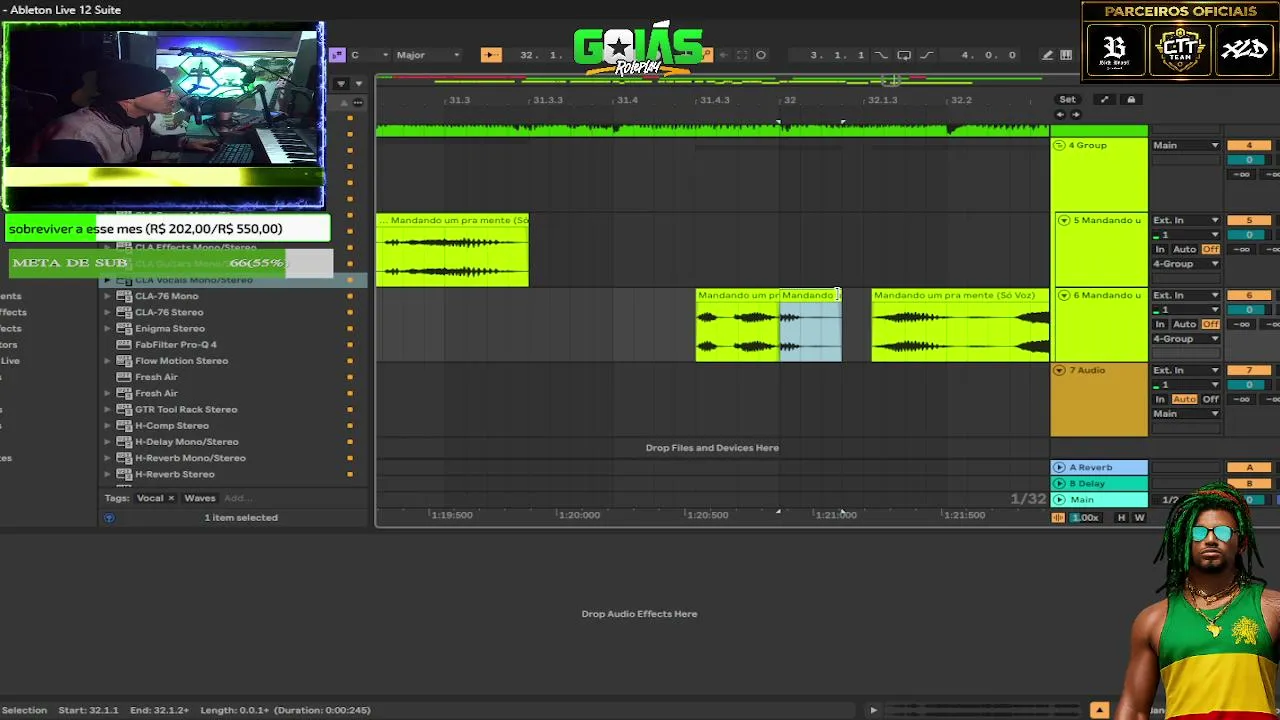Open the Major scale dropdown

click(x=428, y=55)
